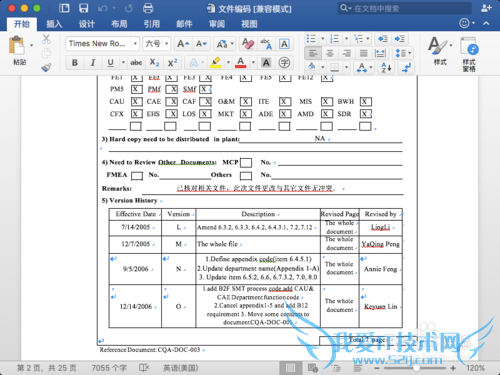Viewport: 500px width, 375px height.
Task: Decrease paragraph indent
Action: [x=383, y=39]
